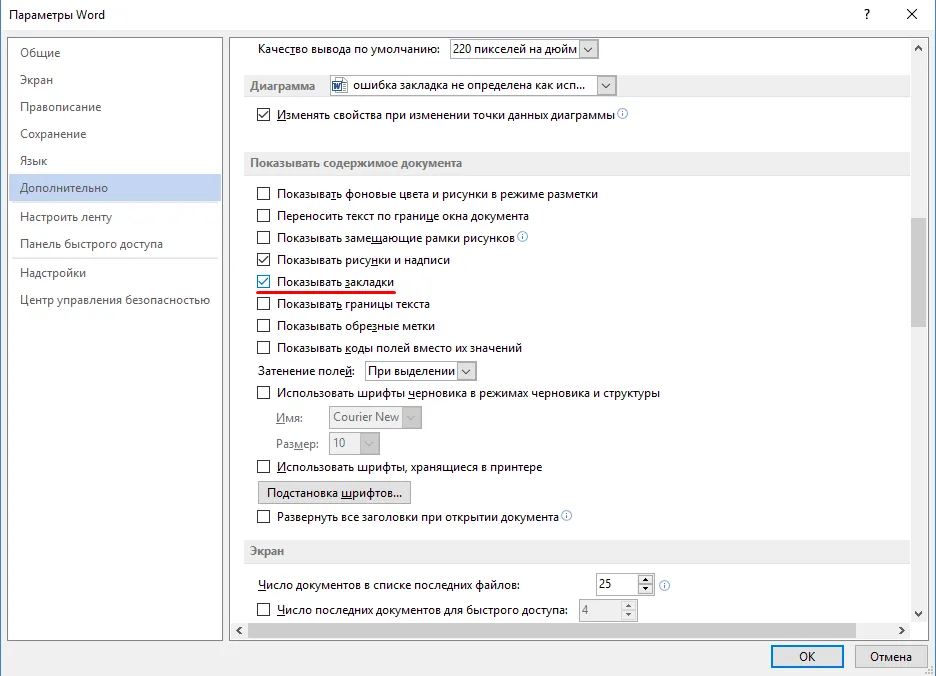Click the recent files count field showing 25
Image resolution: width=936 pixels, height=676 pixels.
coord(617,584)
